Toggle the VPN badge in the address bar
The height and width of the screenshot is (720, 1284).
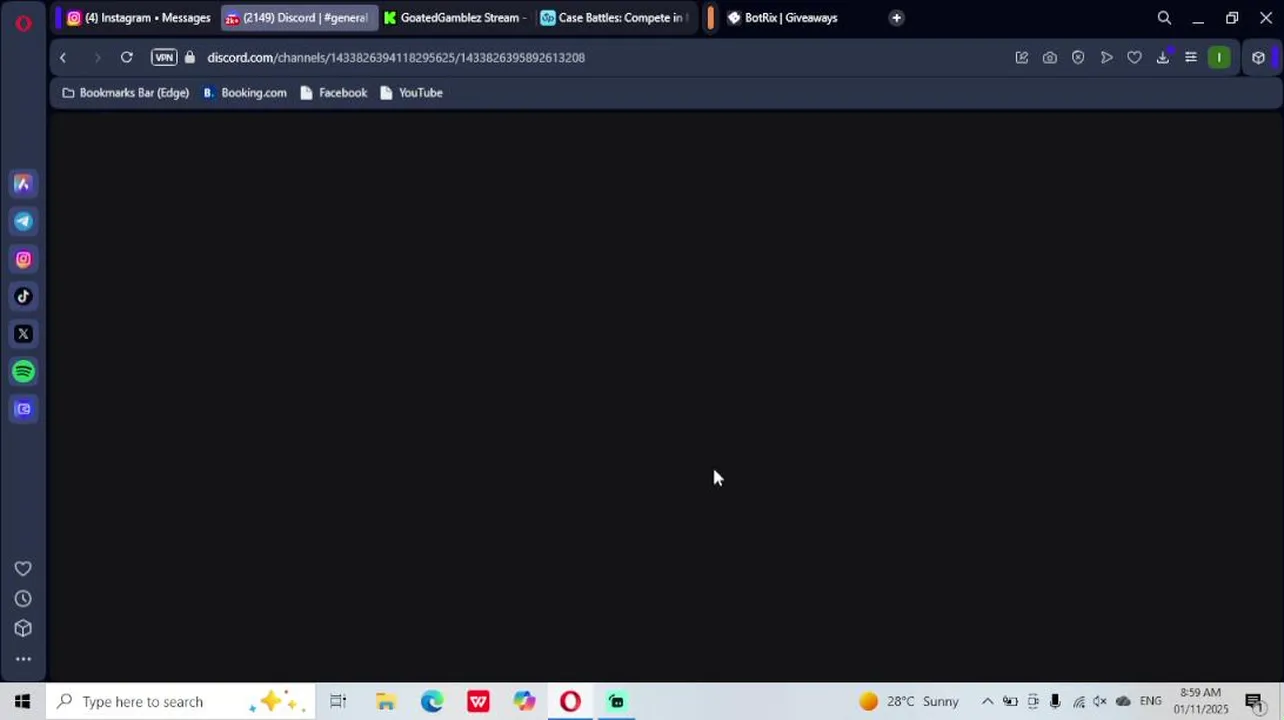(164, 58)
